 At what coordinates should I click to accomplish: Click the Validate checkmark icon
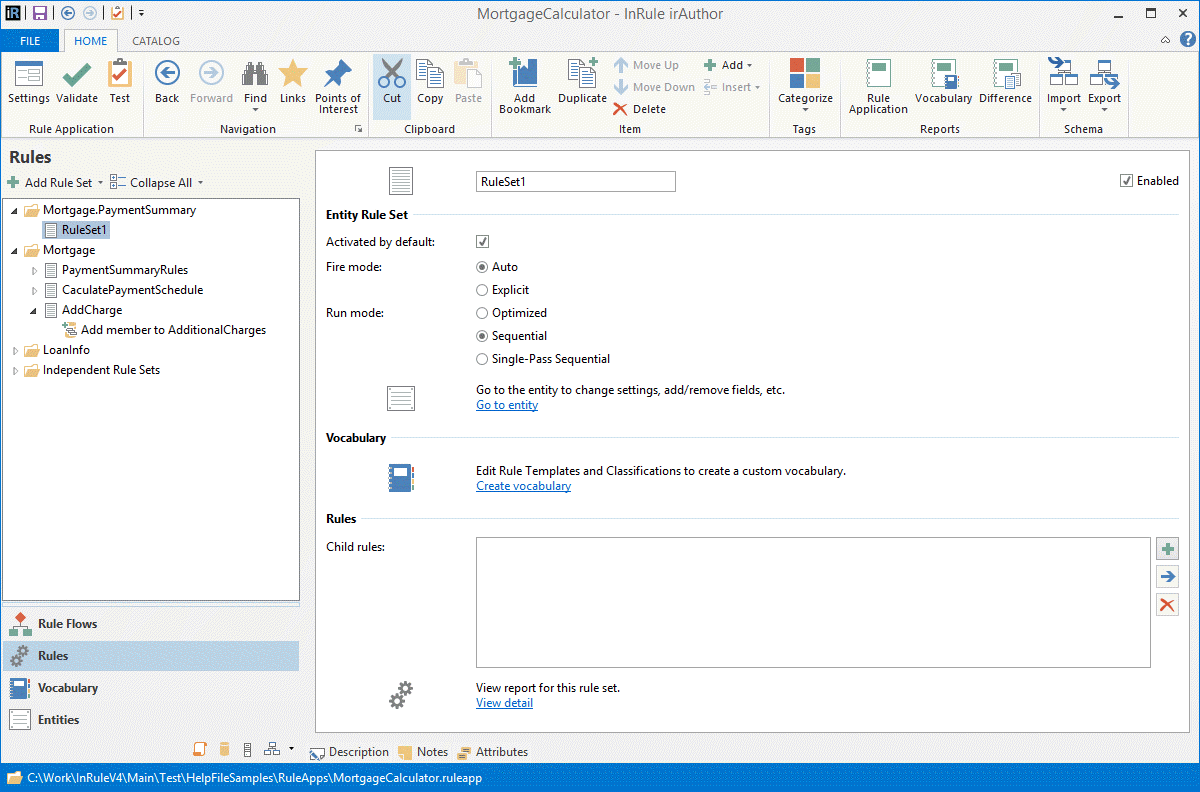tap(77, 75)
